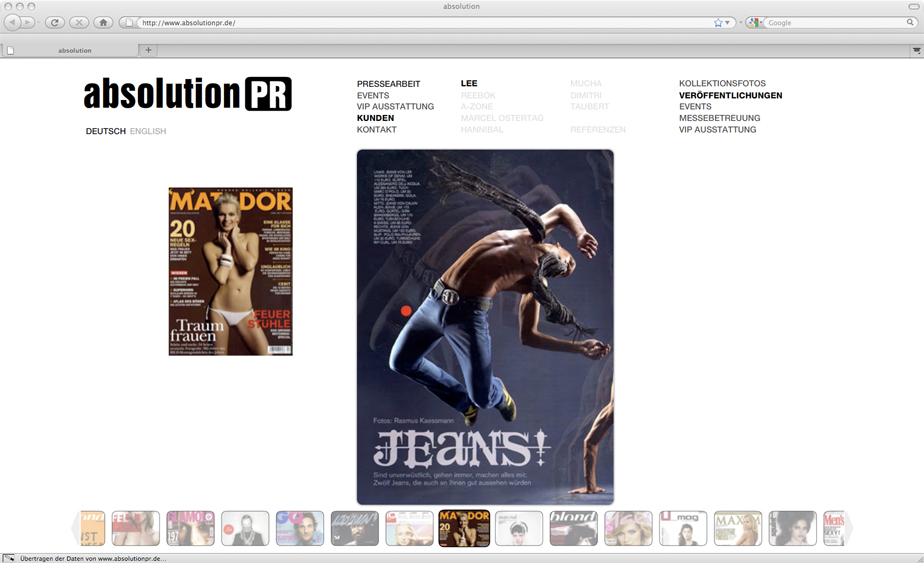
Task: Click the browser back arrow button
Action: click(x=14, y=22)
